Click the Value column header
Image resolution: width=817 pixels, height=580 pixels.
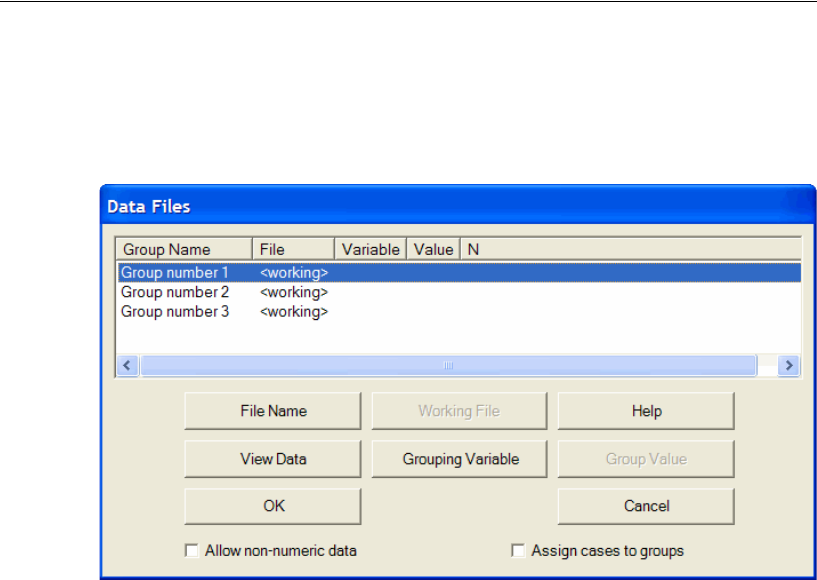tap(433, 249)
